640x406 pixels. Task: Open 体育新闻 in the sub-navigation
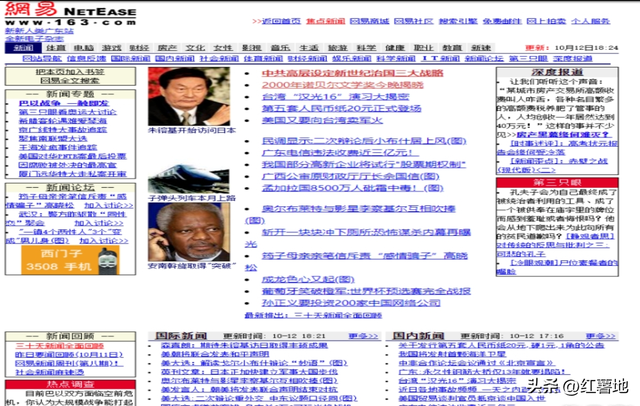coord(263,59)
